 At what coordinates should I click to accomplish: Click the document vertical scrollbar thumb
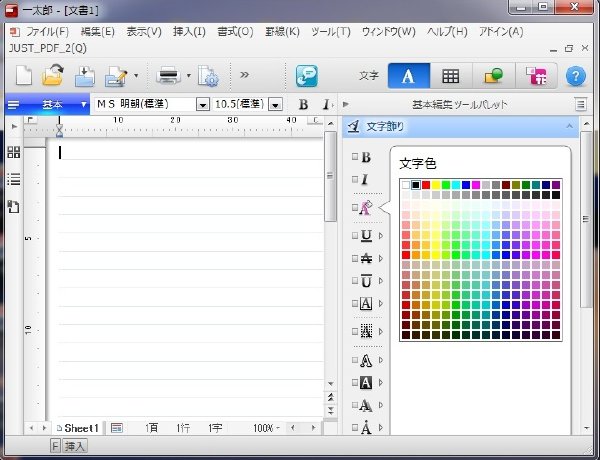click(x=330, y=176)
